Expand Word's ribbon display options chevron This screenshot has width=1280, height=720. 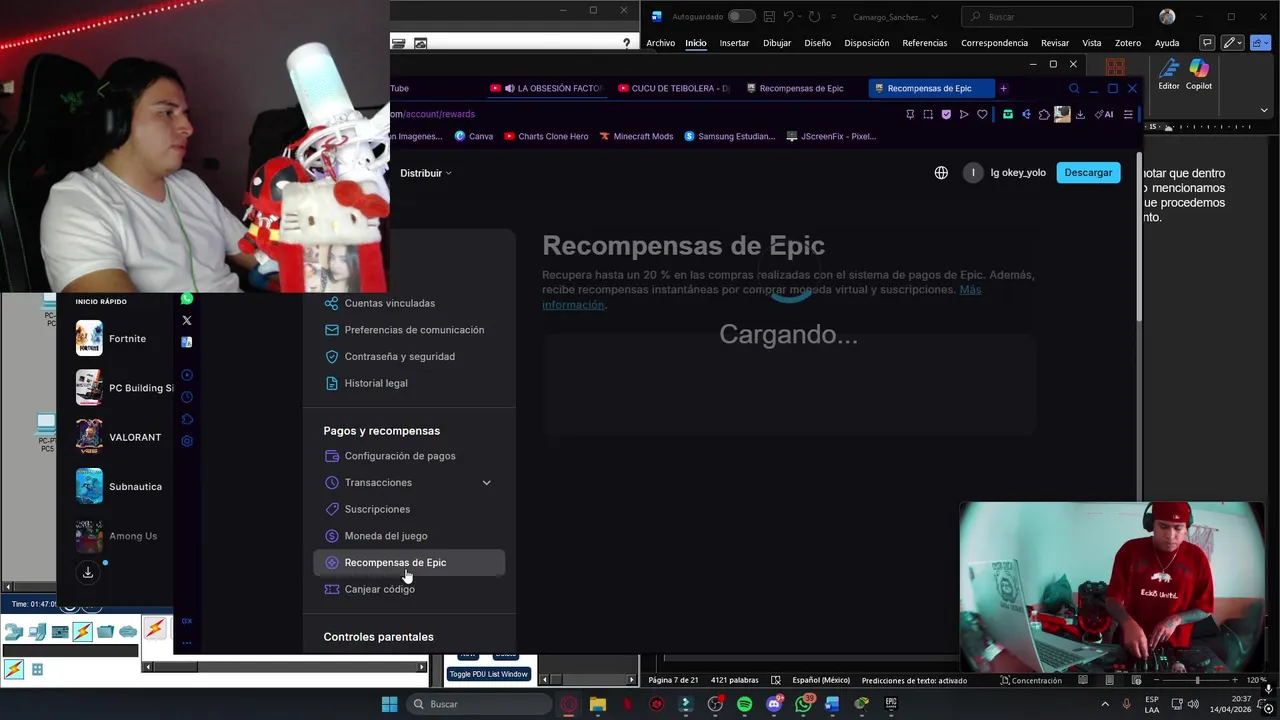1265,110
